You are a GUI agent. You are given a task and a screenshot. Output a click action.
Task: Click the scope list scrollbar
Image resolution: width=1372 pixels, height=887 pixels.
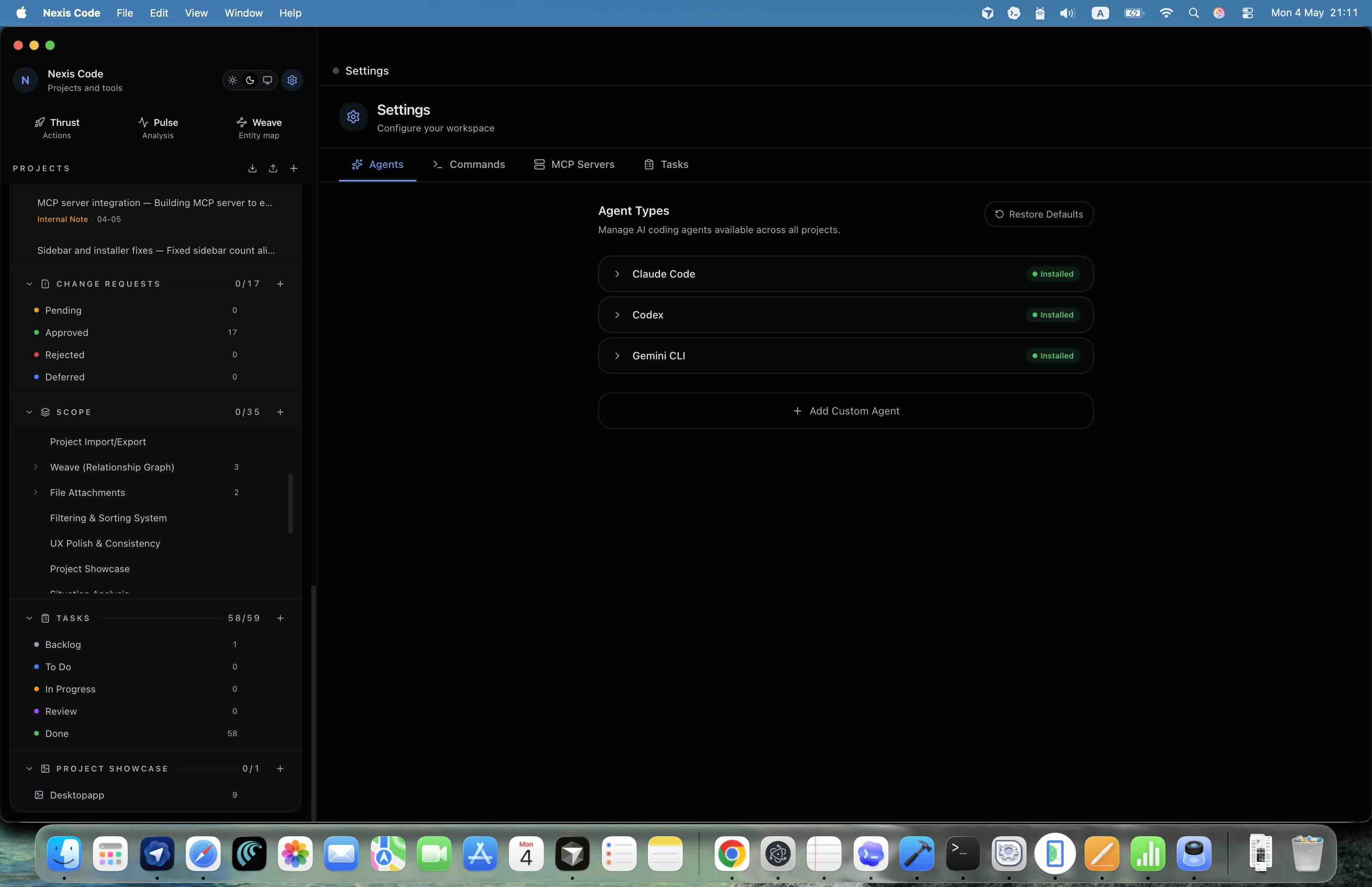pos(290,503)
